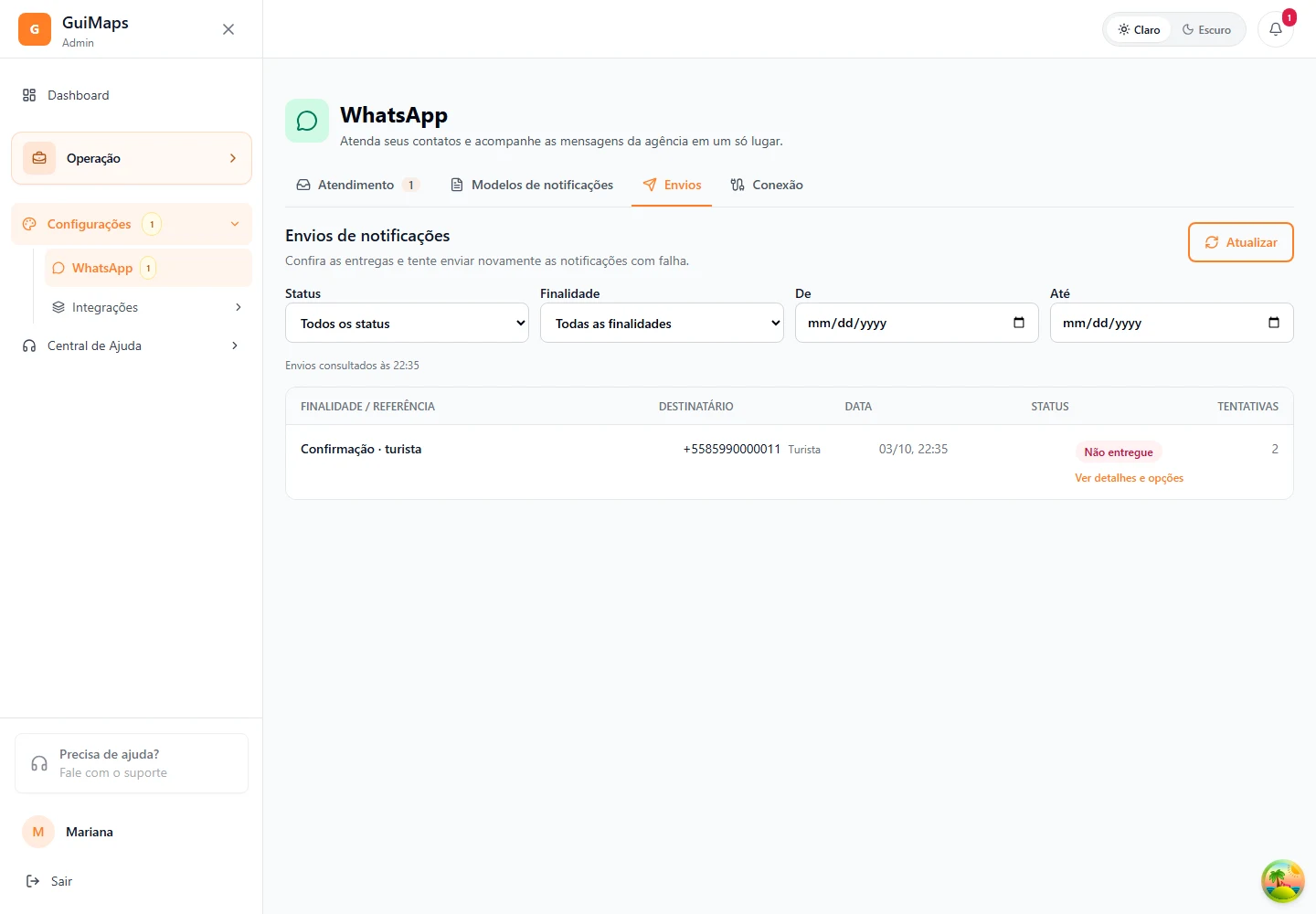This screenshot has width=1316, height=914.
Task: Click the Configurações palette icon
Action: pos(29,224)
